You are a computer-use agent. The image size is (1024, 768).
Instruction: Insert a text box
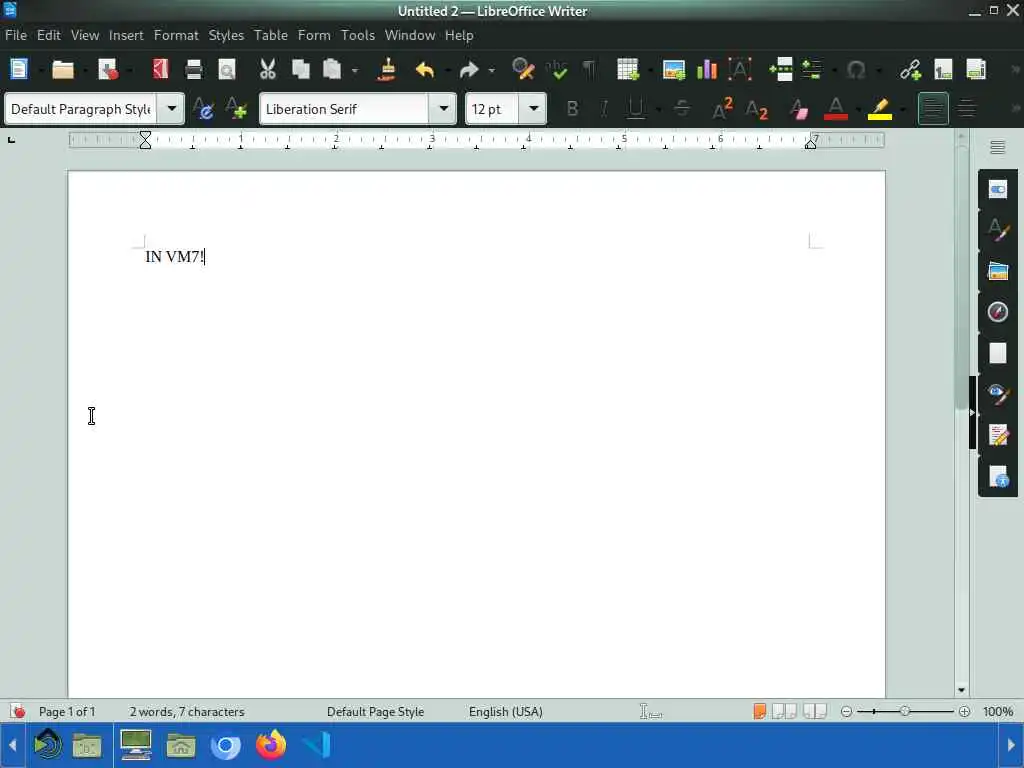[740, 69]
